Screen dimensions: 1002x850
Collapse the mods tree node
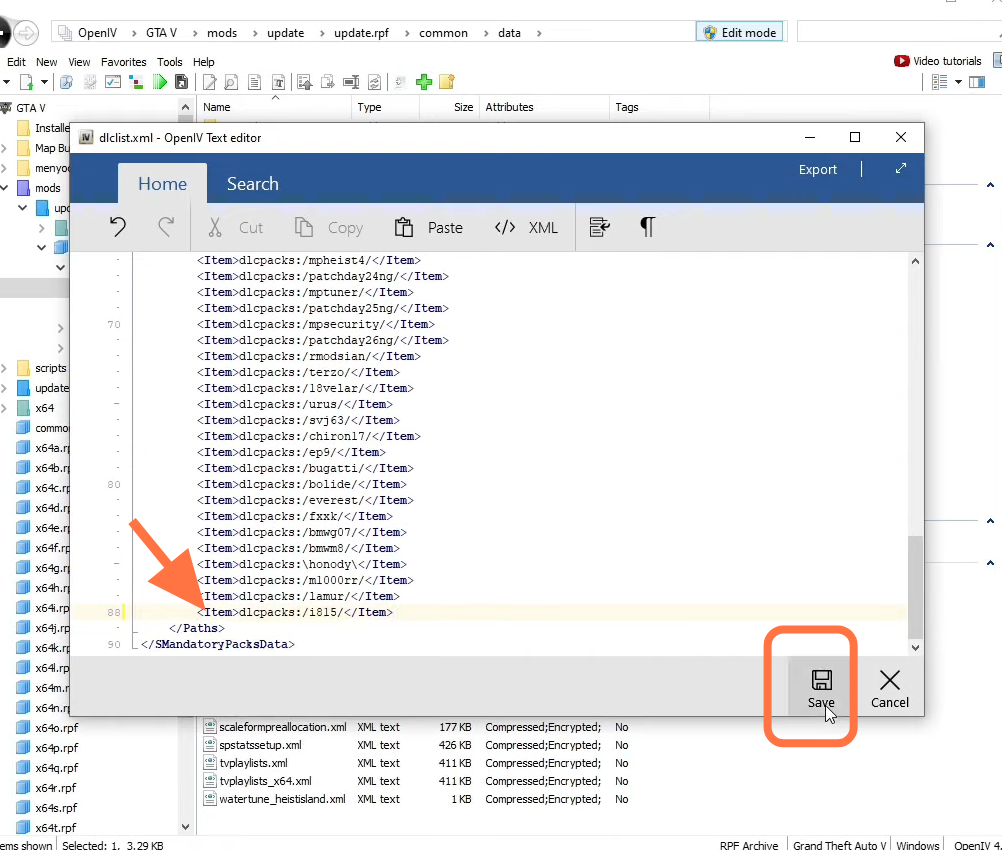click(x=4, y=188)
